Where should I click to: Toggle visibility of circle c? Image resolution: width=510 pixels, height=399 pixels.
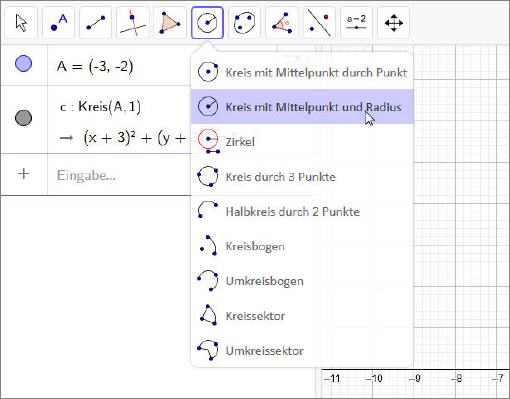click(24, 118)
